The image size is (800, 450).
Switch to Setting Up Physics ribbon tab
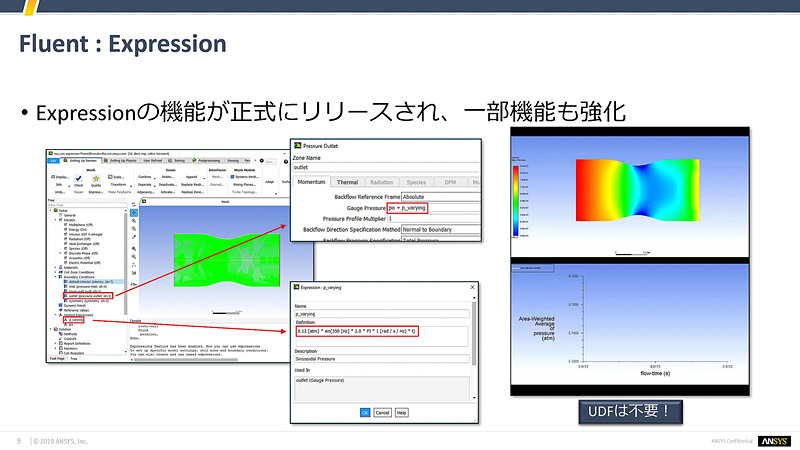click(120, 161)
